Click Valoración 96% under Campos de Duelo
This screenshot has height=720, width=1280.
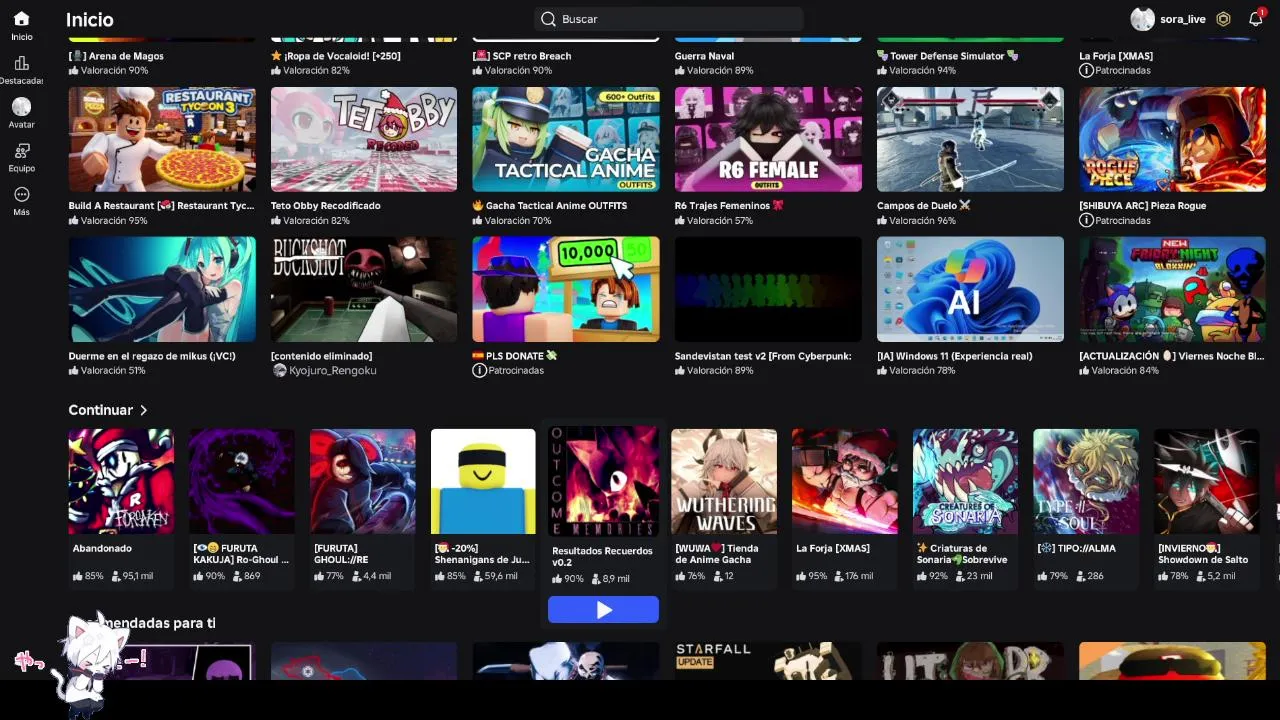pos(916,220)
